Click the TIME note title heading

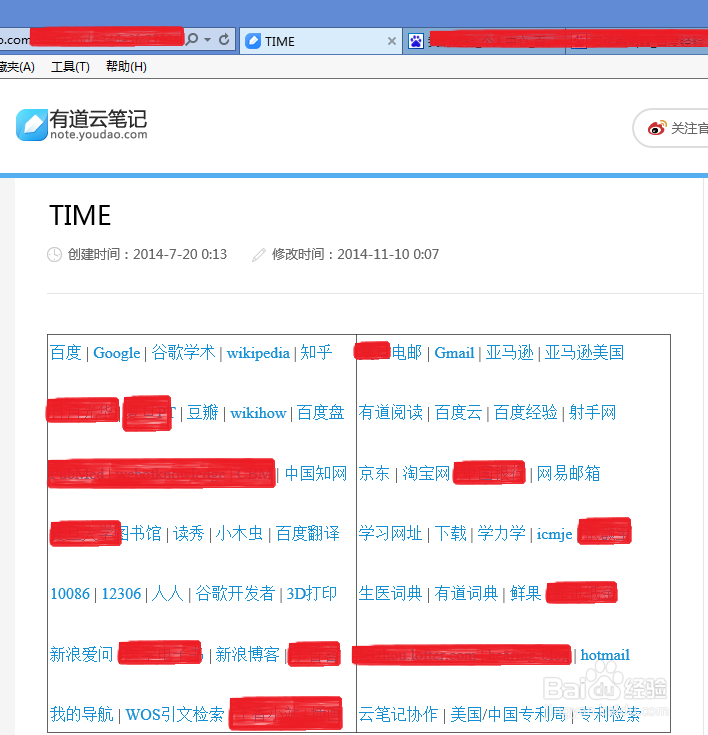coord(80,216)
